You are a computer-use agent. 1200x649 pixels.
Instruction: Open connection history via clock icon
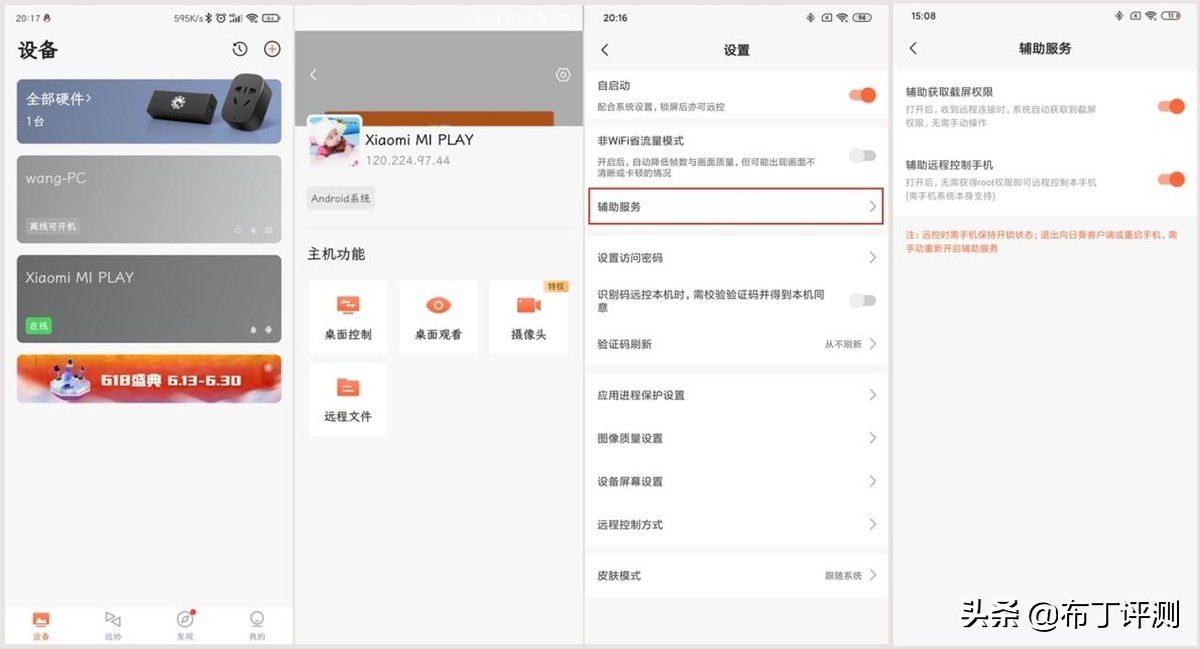[x=237, y=48]
